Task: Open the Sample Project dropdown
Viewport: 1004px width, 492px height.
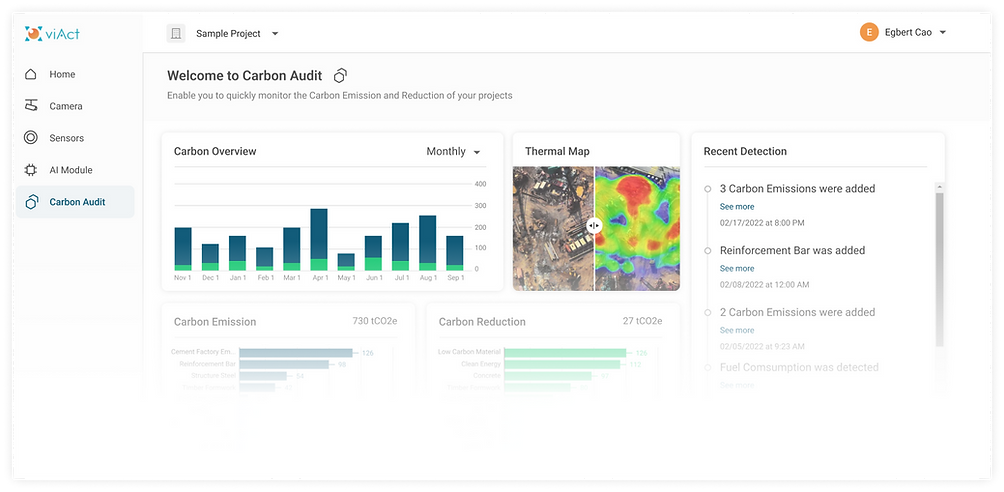Action: 275,34
